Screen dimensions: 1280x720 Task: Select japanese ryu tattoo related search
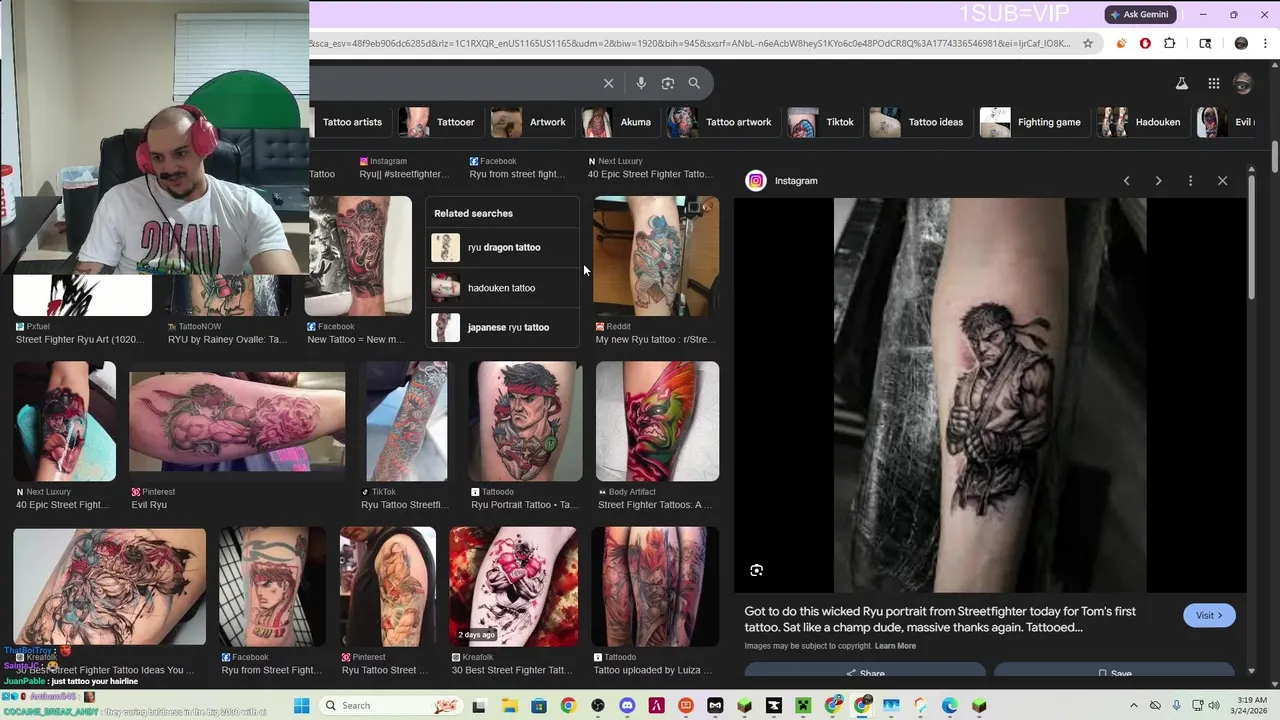pos(503,327)
